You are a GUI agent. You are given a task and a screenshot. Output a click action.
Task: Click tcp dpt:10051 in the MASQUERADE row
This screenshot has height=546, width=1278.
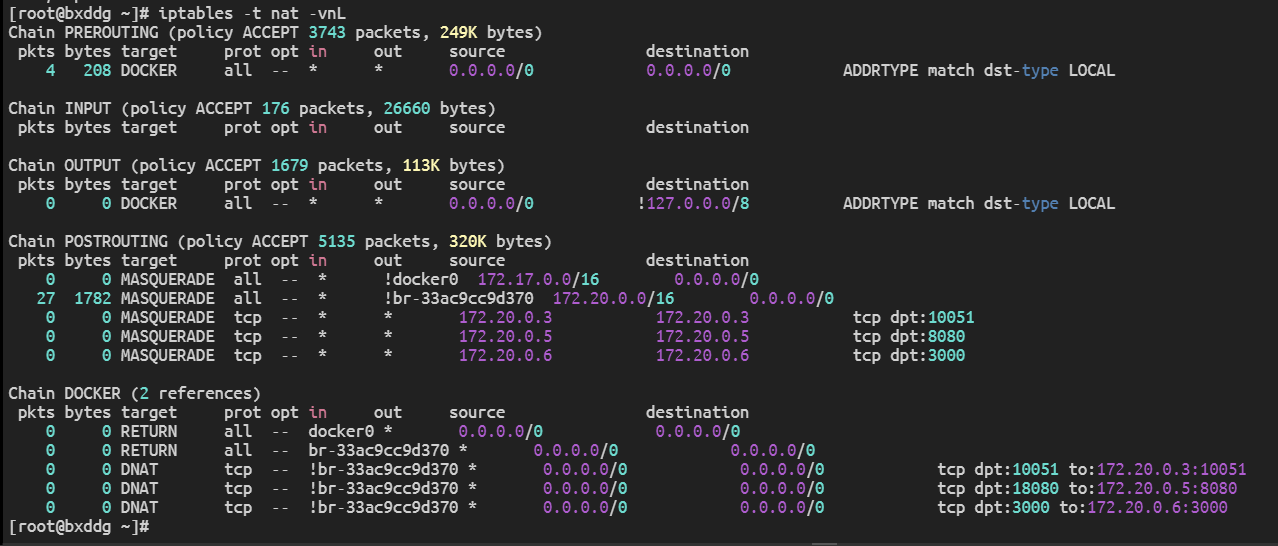(913, 317)
